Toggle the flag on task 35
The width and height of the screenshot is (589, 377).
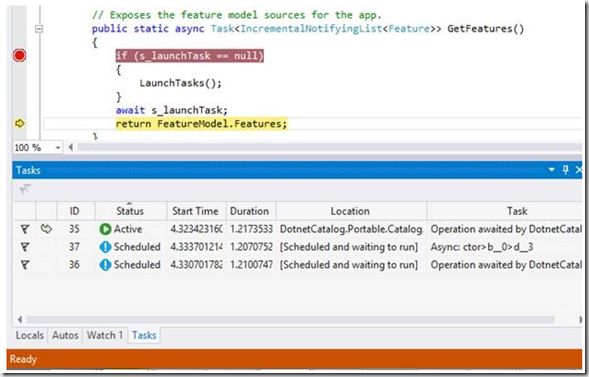(x=25, y=229)
